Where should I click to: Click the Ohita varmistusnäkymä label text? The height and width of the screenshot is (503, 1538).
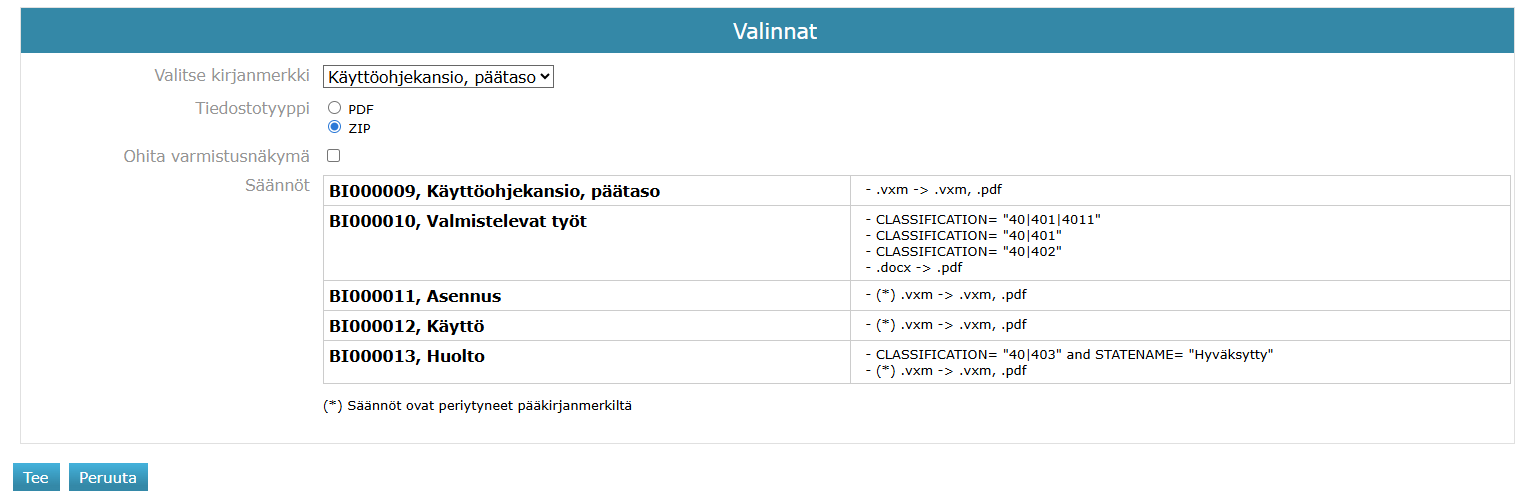pos(217,156)
